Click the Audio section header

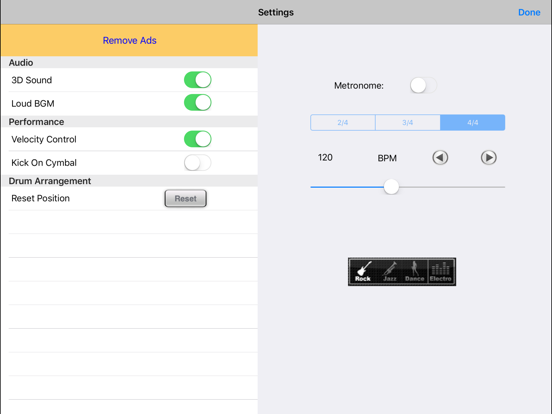[x=21, y=63]
